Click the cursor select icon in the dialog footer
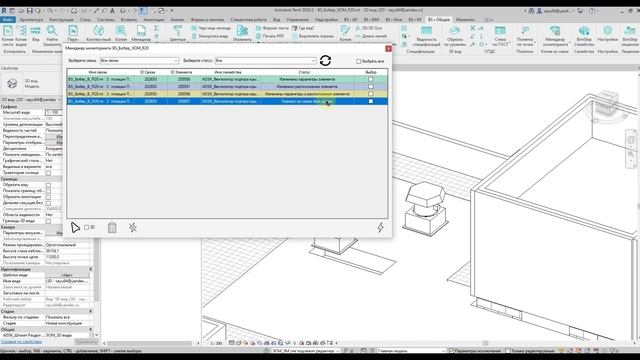 pyautogui.click(x=75, y=227)
